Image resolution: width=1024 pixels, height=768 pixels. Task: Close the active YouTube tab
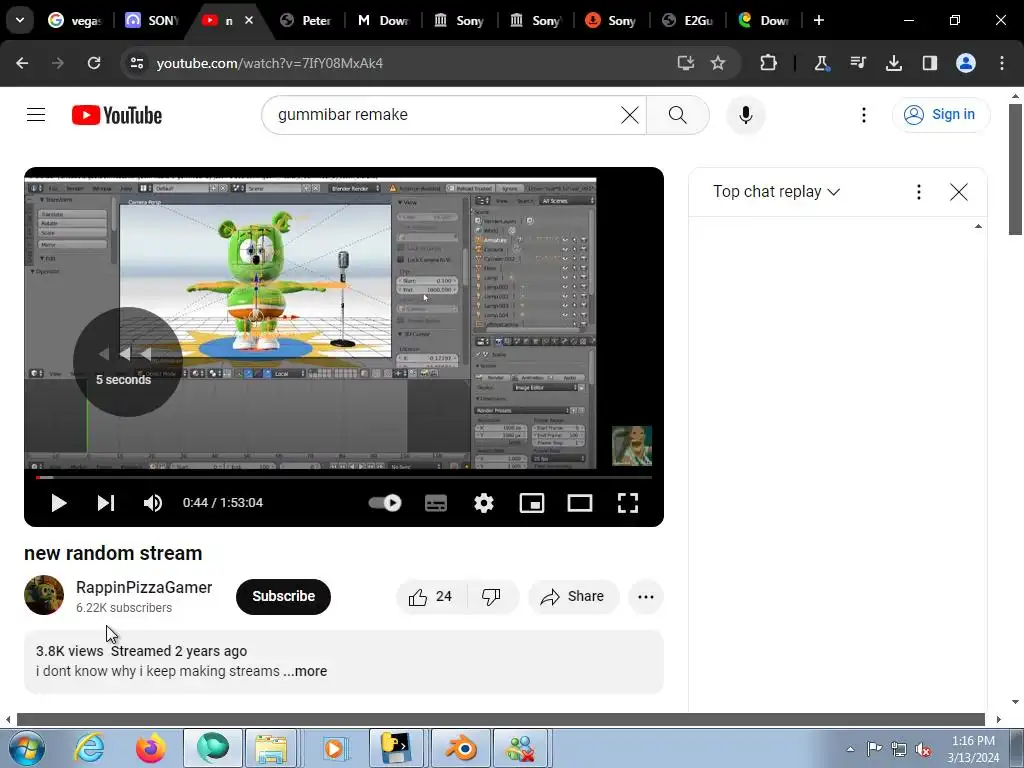(x=249, y=20)
